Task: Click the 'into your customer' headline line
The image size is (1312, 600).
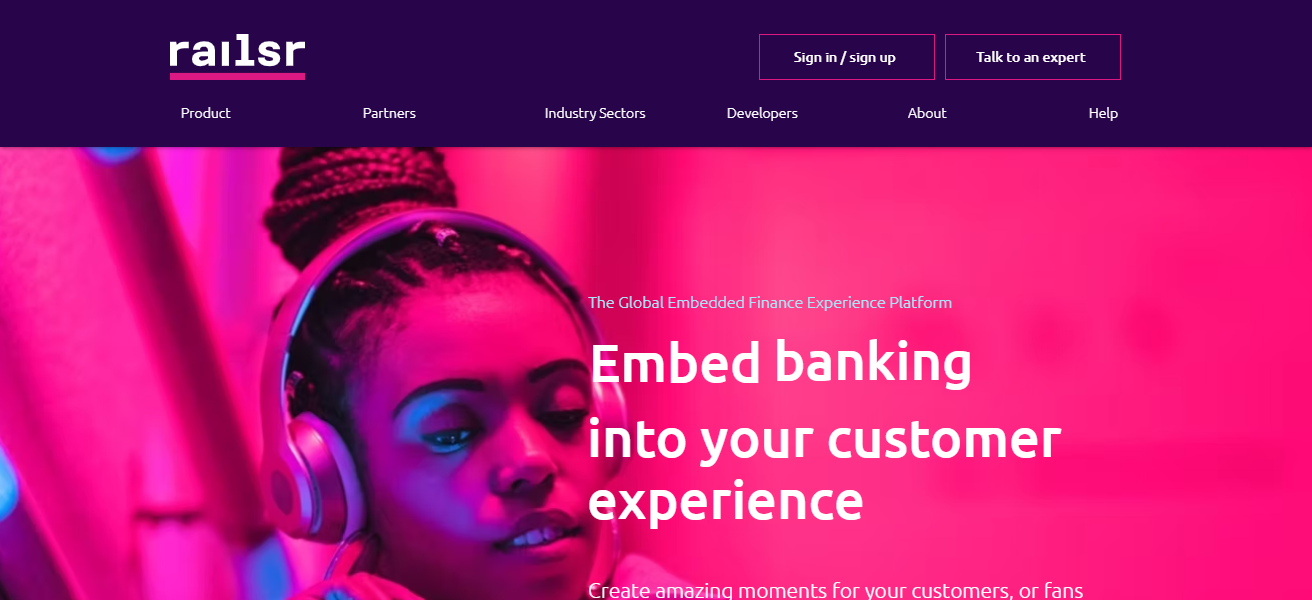Action: pos(826,439)
